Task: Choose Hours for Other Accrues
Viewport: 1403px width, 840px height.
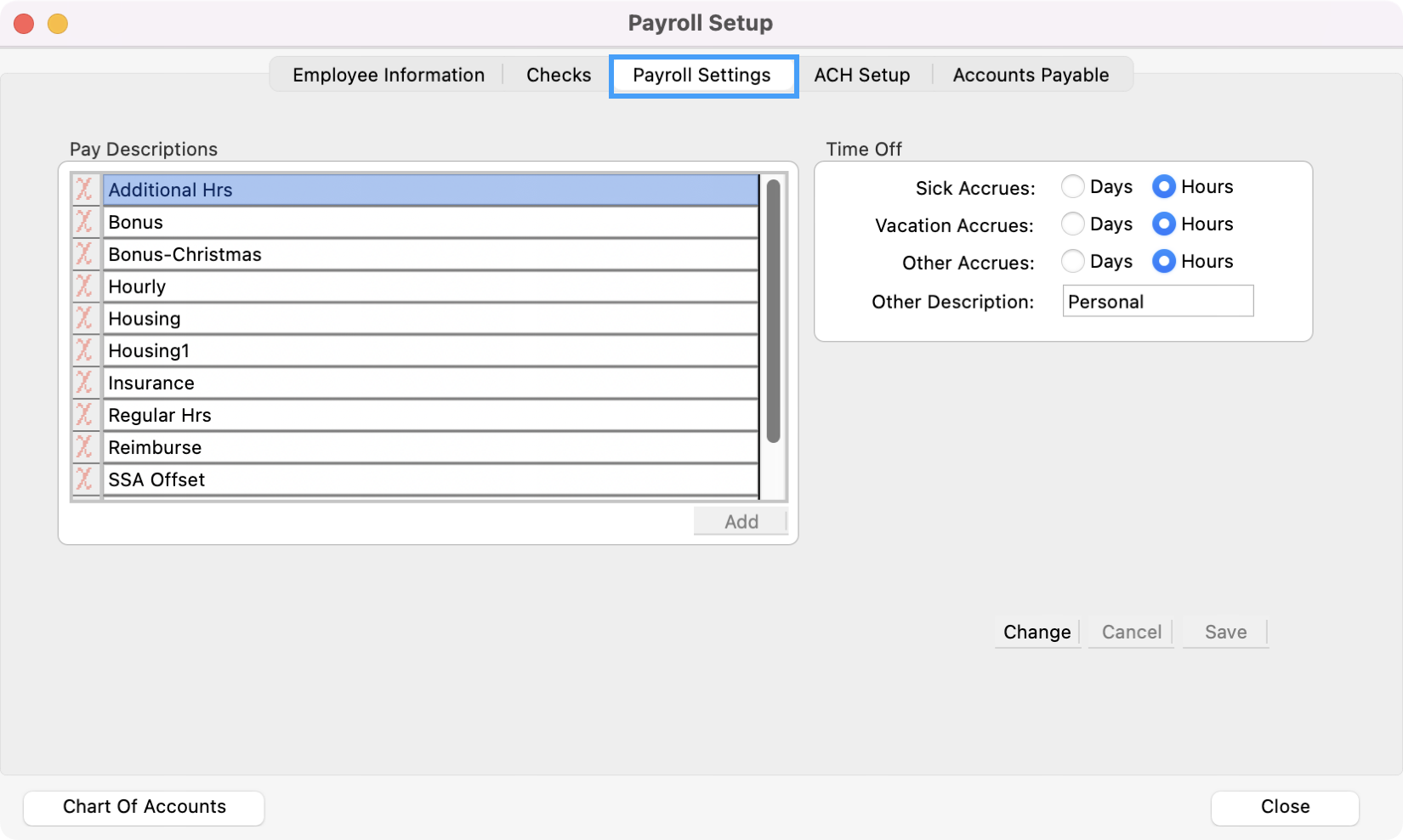Action: tap(1163, 261)
